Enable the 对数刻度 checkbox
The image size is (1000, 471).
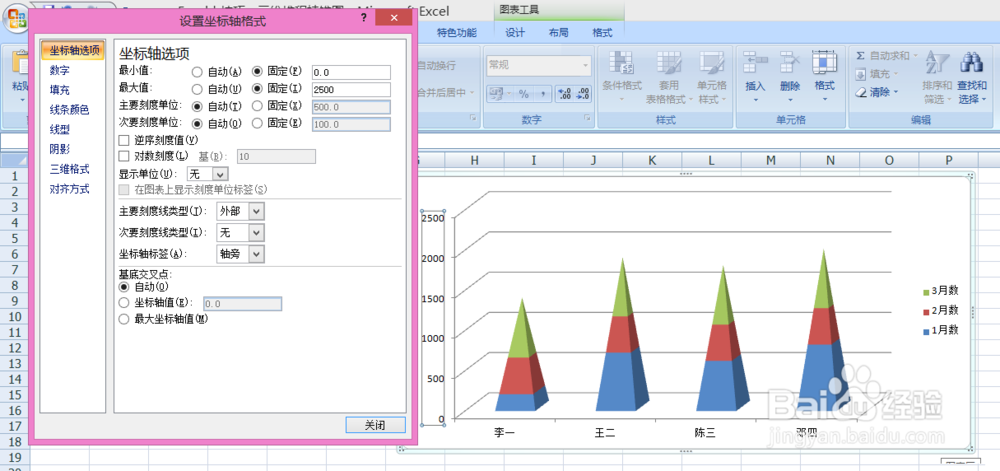(124, 156)
